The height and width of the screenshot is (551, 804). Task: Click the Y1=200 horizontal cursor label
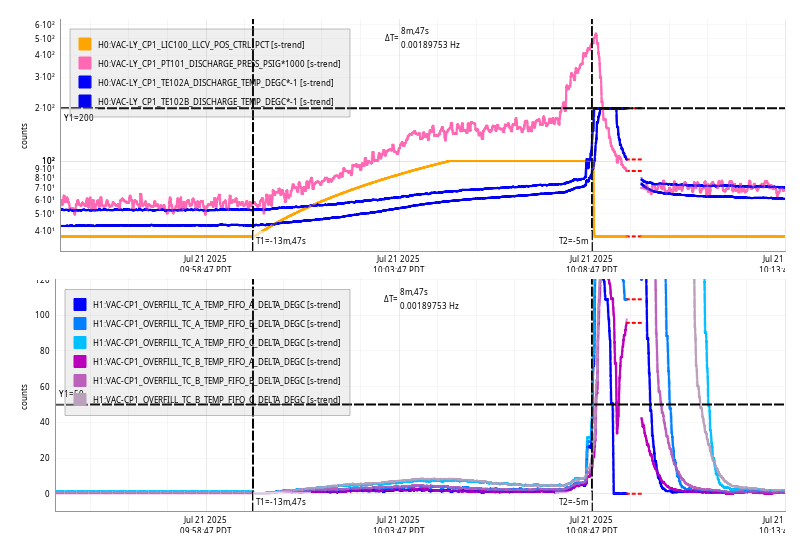pyautogui.click(x=78, y=118)
